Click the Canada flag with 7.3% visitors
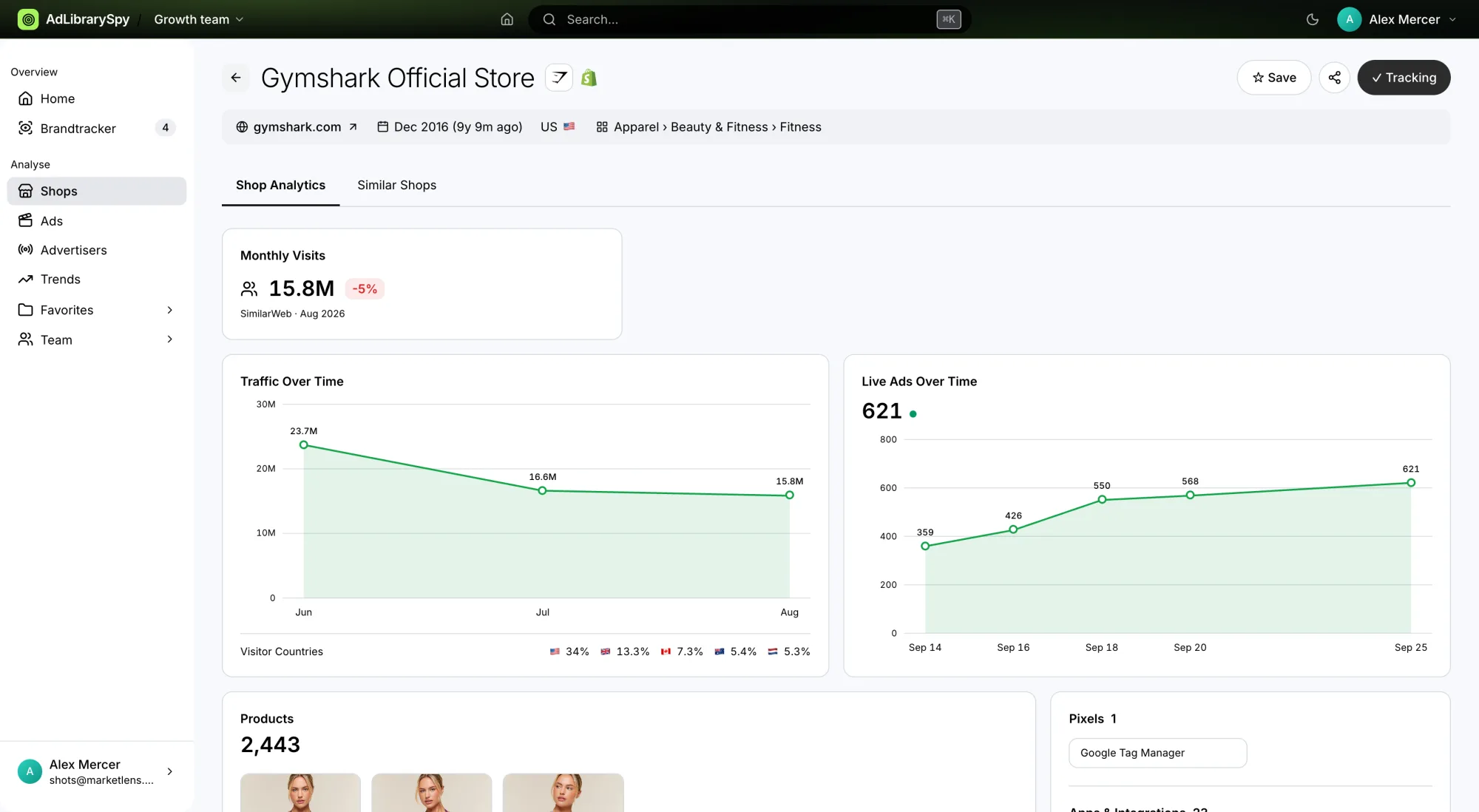This screenshot has width=1479, height=812. (666, 652)
